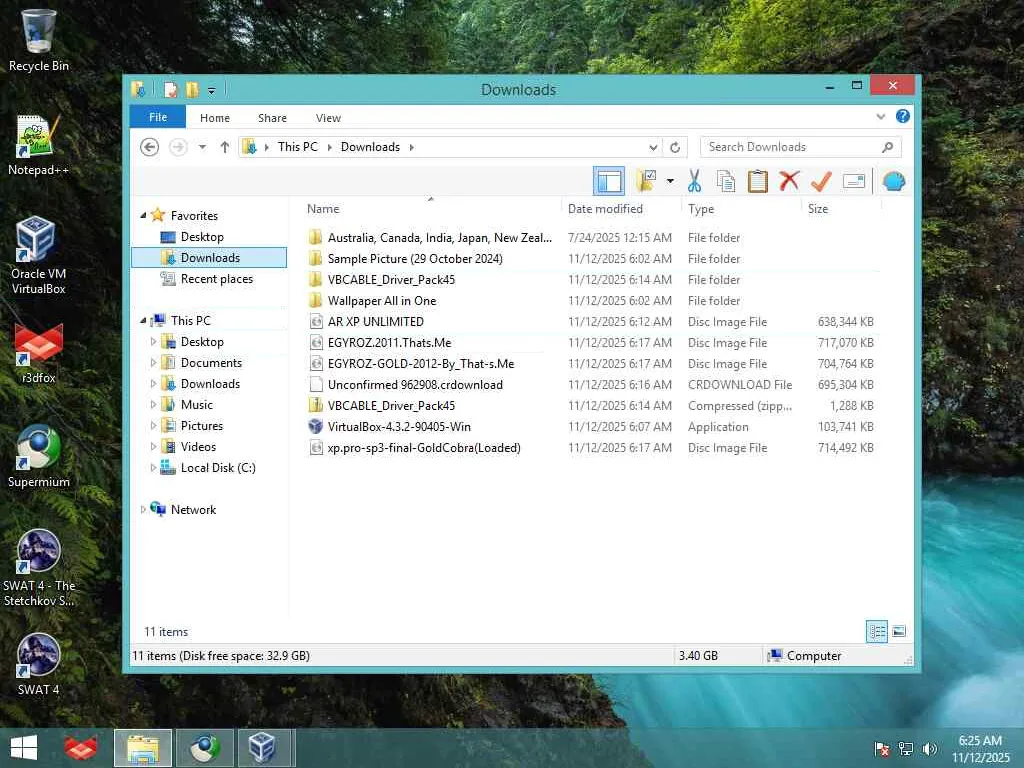Click the orange checkmark Properties toolbar icon
1024x768 pixels.
(x=821, y=182)
